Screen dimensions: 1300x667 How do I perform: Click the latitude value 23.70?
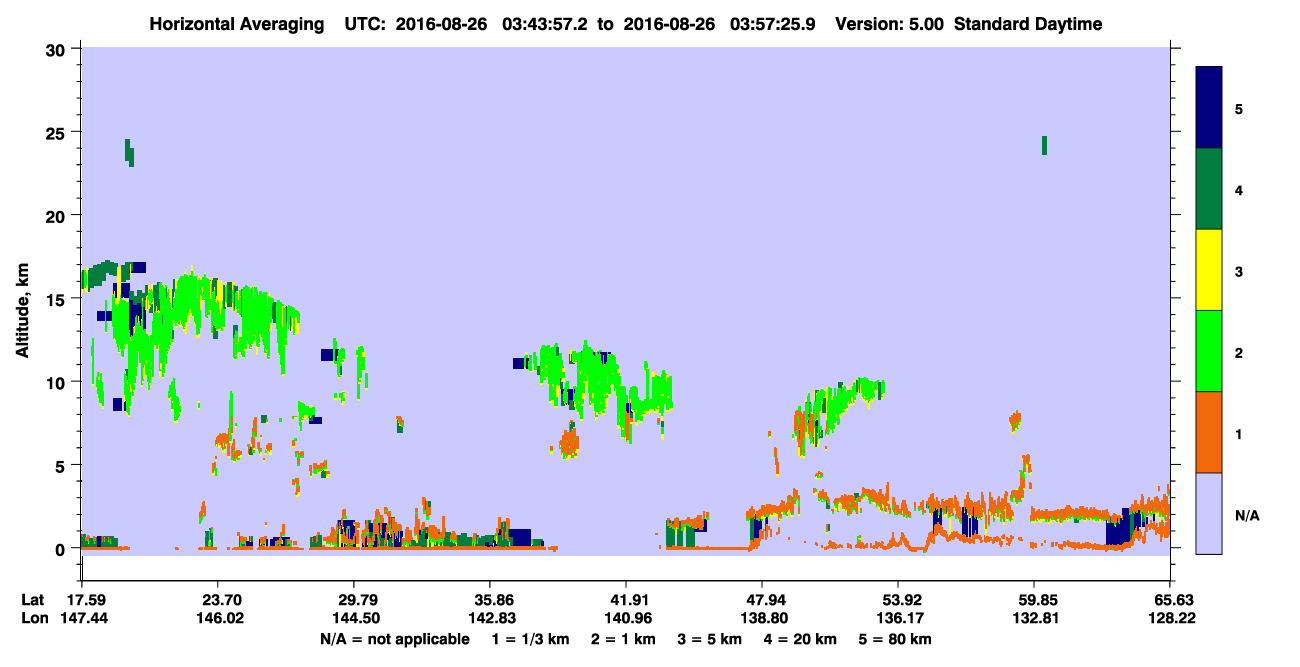click(x=217, y=600)
